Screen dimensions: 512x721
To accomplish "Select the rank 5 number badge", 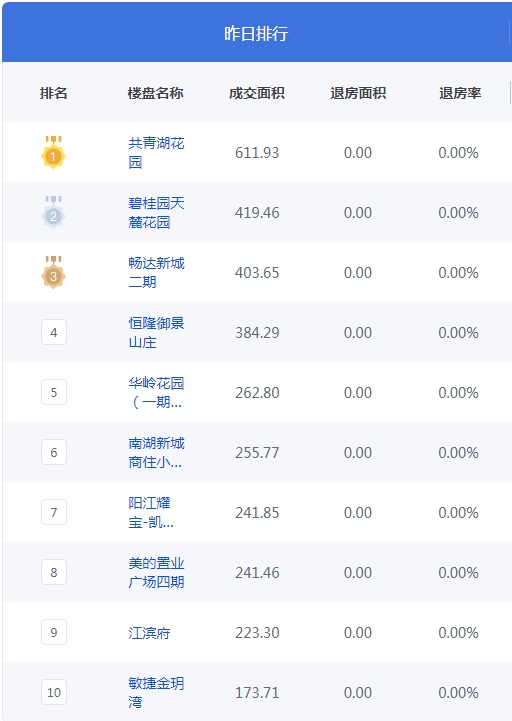I will pos(54,392).
